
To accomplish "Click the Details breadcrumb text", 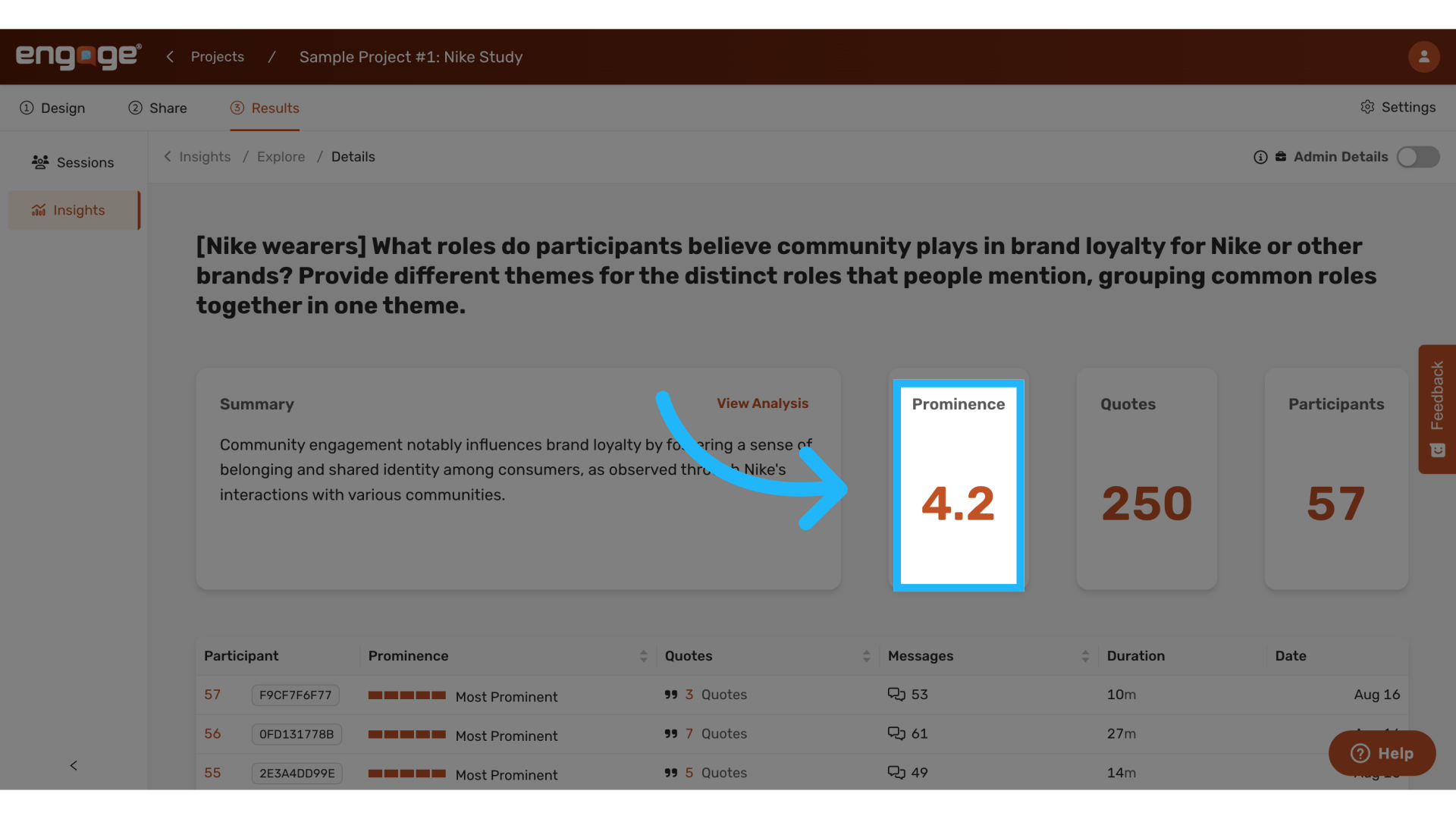I will (x=353, y=157).
